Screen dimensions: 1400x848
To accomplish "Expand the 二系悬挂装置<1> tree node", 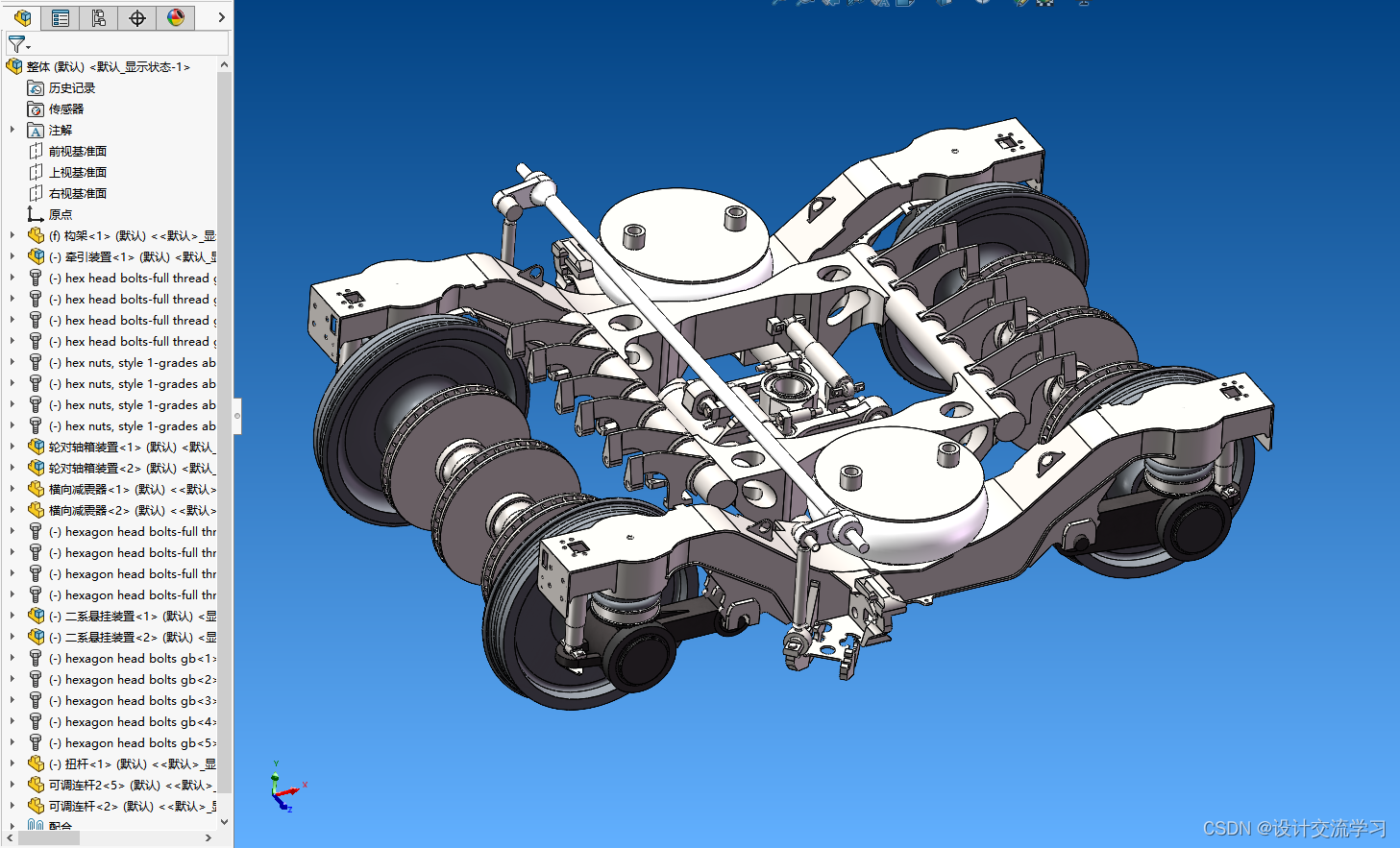I will point(12,616).
